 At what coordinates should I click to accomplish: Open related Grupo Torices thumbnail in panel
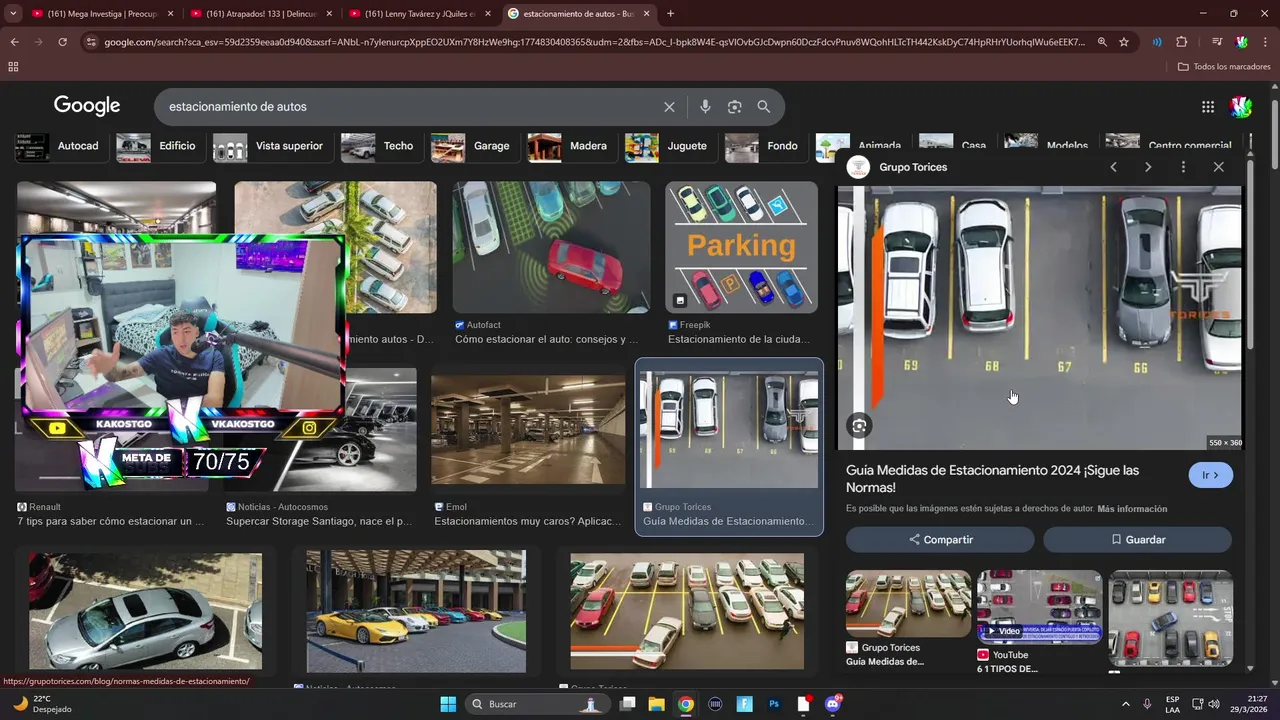click(908, 603)
